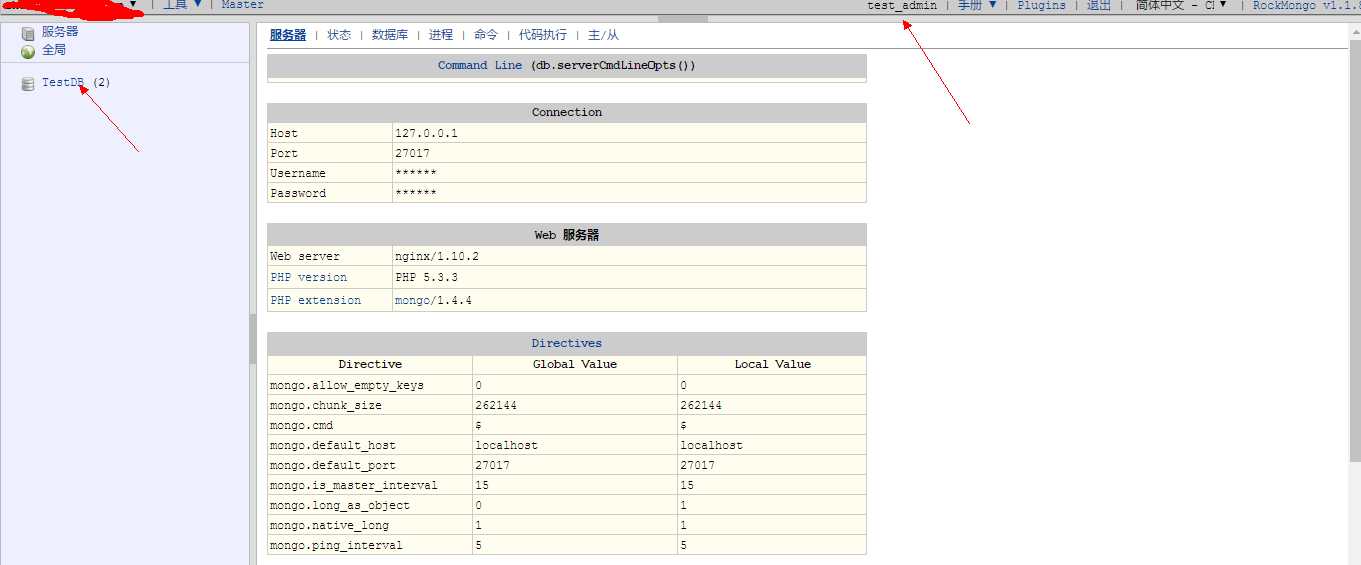Viewport: 1361px width, 565px height.
Task: Click the PHP extension link
Action: pyautogui.click(x=316, y=301)
